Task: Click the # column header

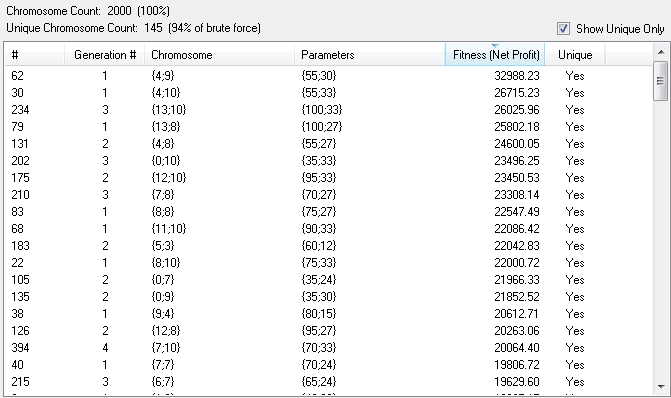Action: tap(35, 55)
